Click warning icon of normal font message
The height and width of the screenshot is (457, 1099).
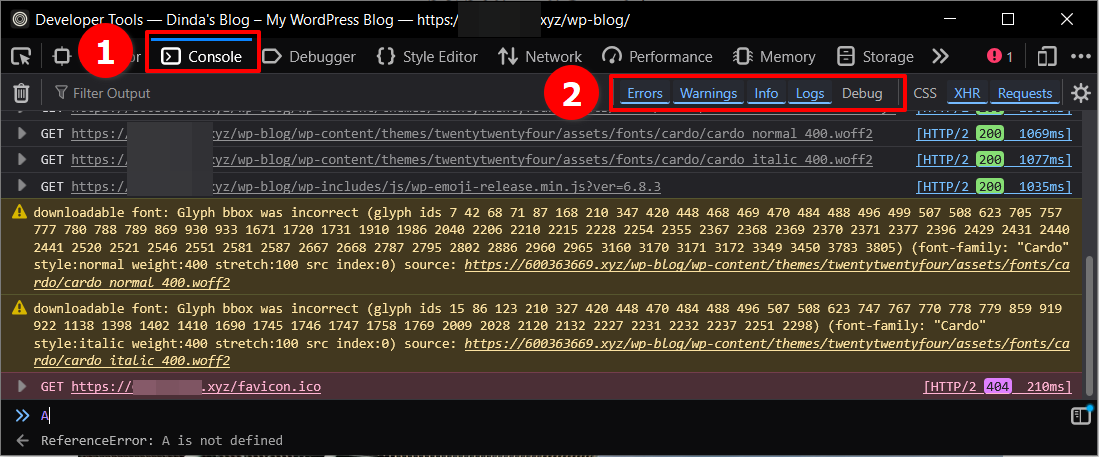pos(20,213)
